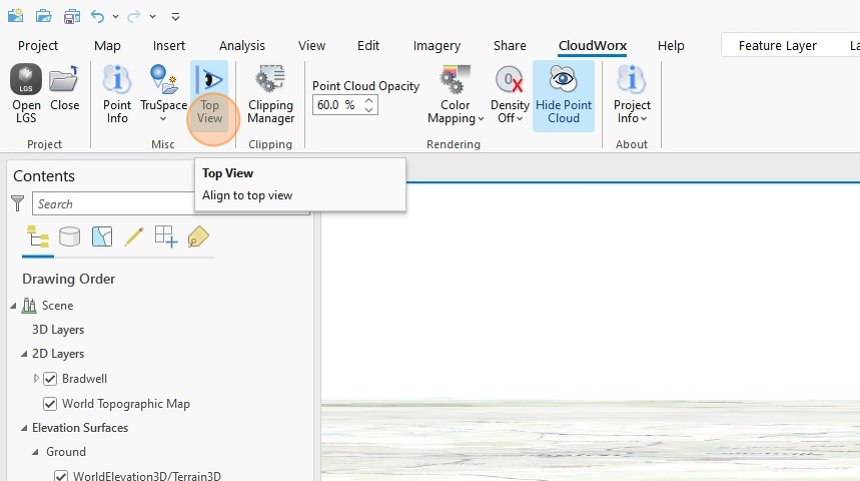
Task: Open the Undo history dropdown arrow
Action: (115, 17)
